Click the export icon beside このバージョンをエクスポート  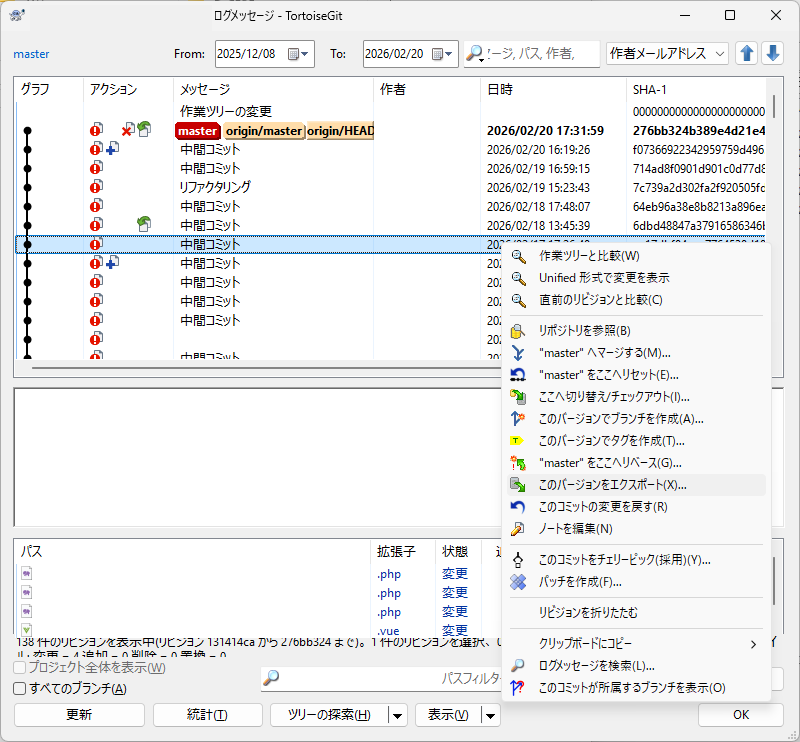click(x=518, y=485)
